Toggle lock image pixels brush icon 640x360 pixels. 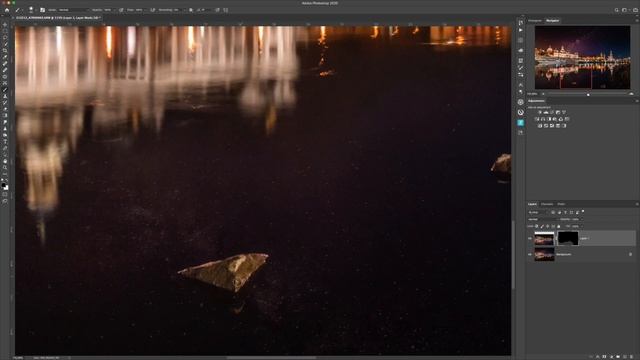pyautogui.click(x=542, y=226)
